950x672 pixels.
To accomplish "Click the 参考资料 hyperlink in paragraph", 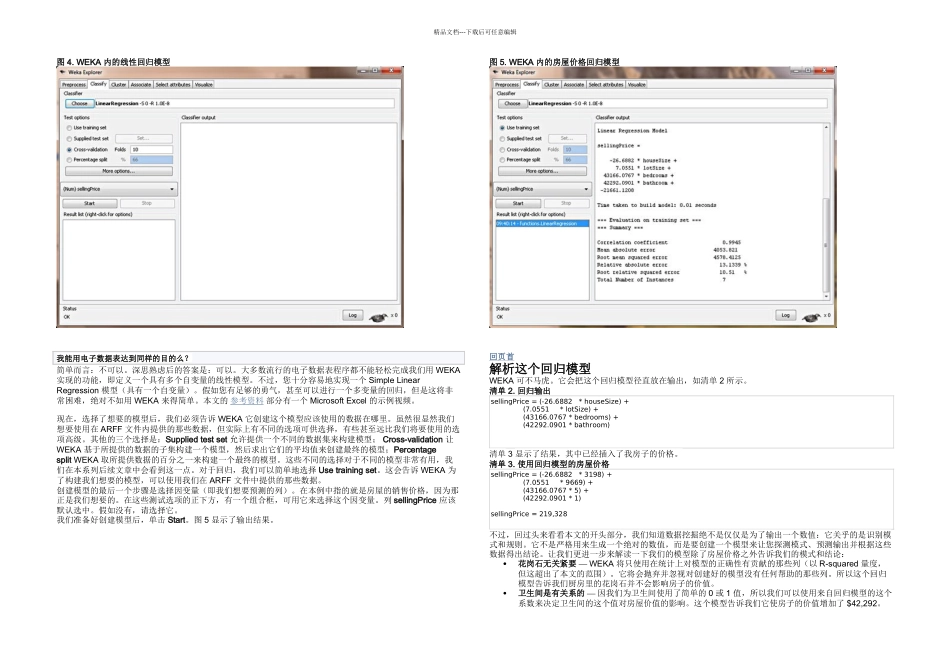I will click(x=247, y=401).
